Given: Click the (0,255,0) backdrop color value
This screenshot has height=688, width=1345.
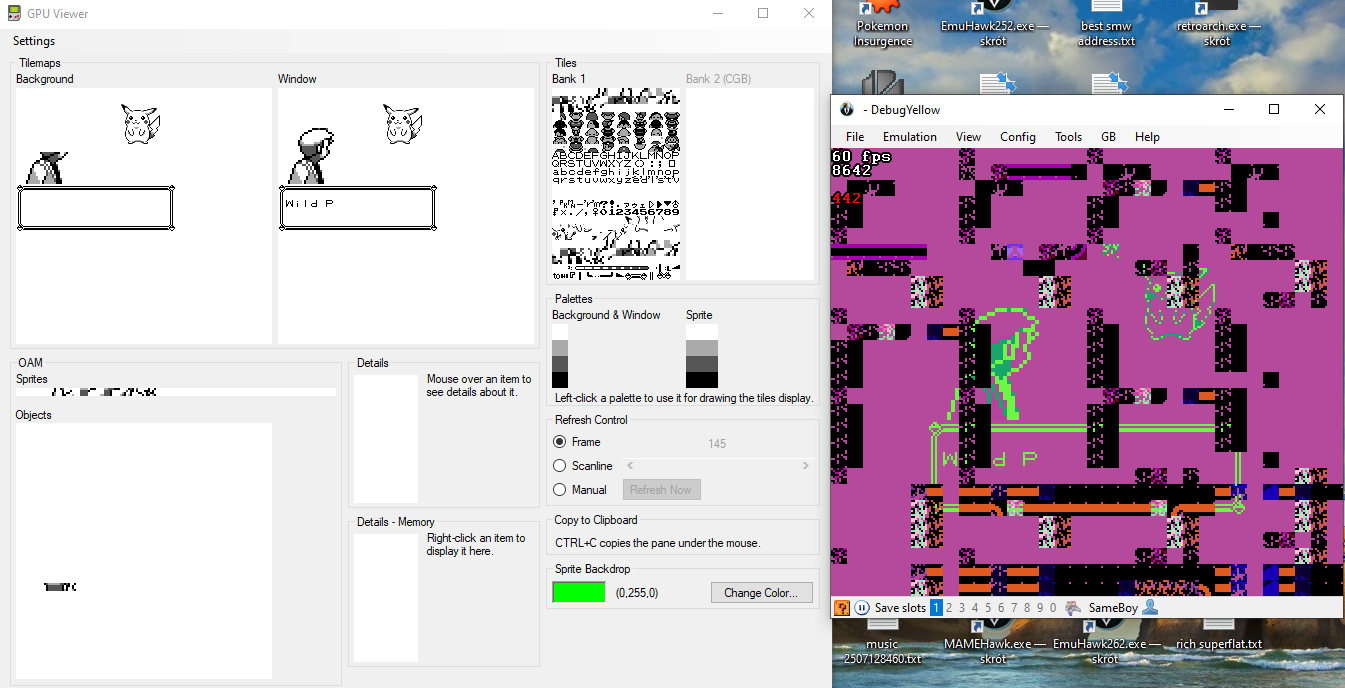Looking at the screenshot, I should tap(637, 593).
